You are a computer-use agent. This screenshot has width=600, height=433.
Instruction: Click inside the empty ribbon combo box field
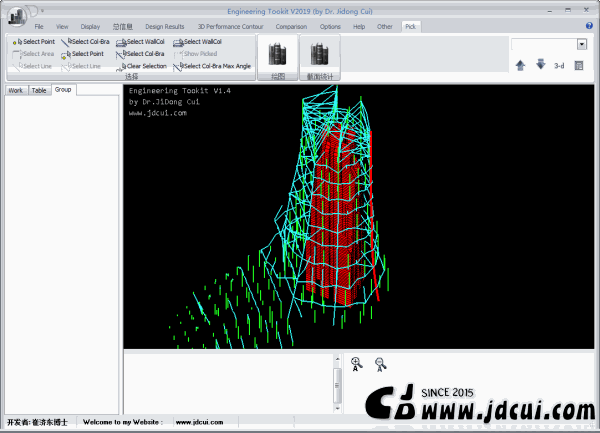[544, 44]
